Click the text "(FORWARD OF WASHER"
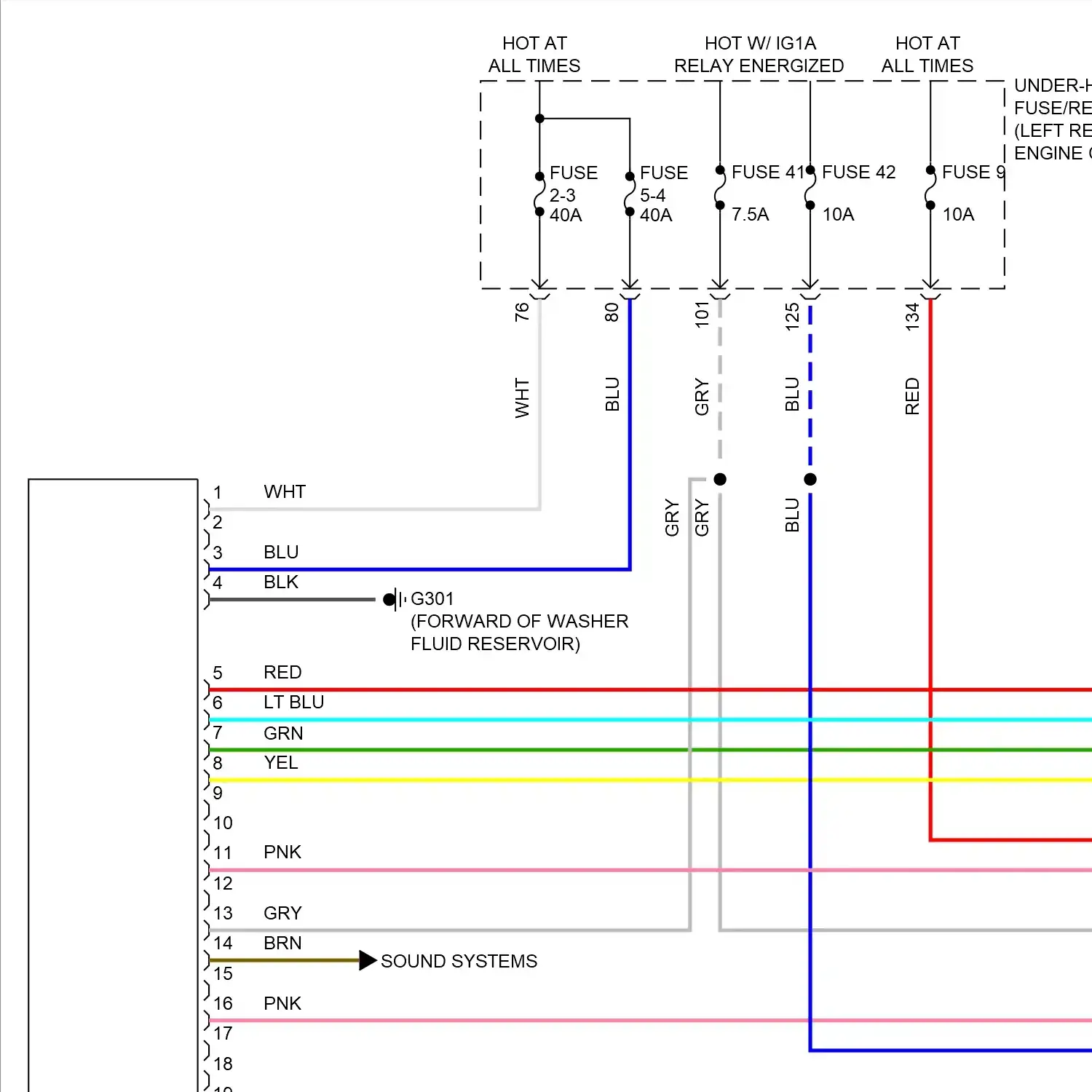Image resolution: width=1092 pixels, height=1092 pixels. coord(519,621)
